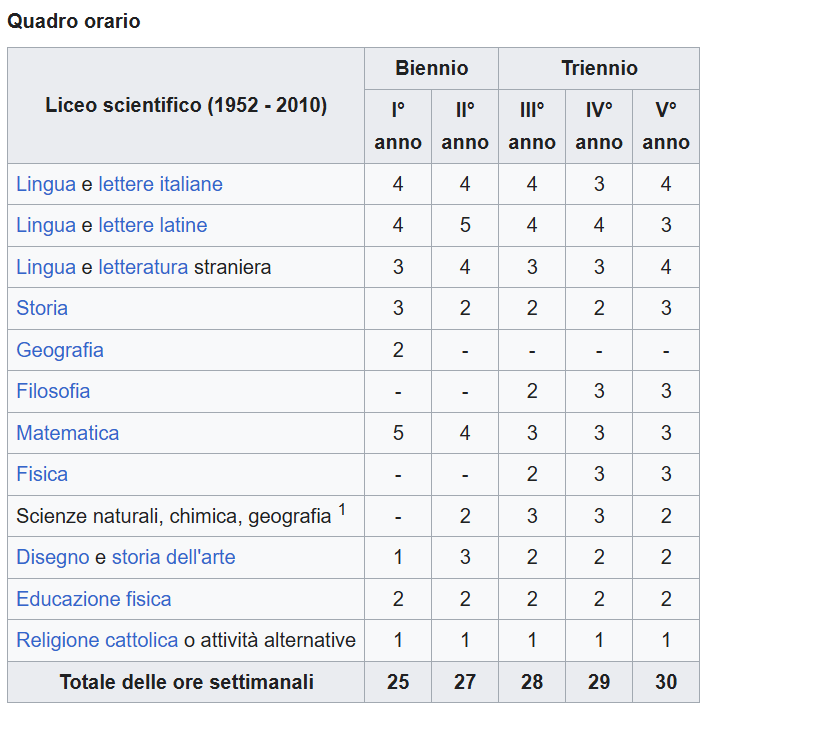Click "Lingua" in the lettere italiane row
The width and height of the screenshot is (817, 737).
click(x=46, y=184)
